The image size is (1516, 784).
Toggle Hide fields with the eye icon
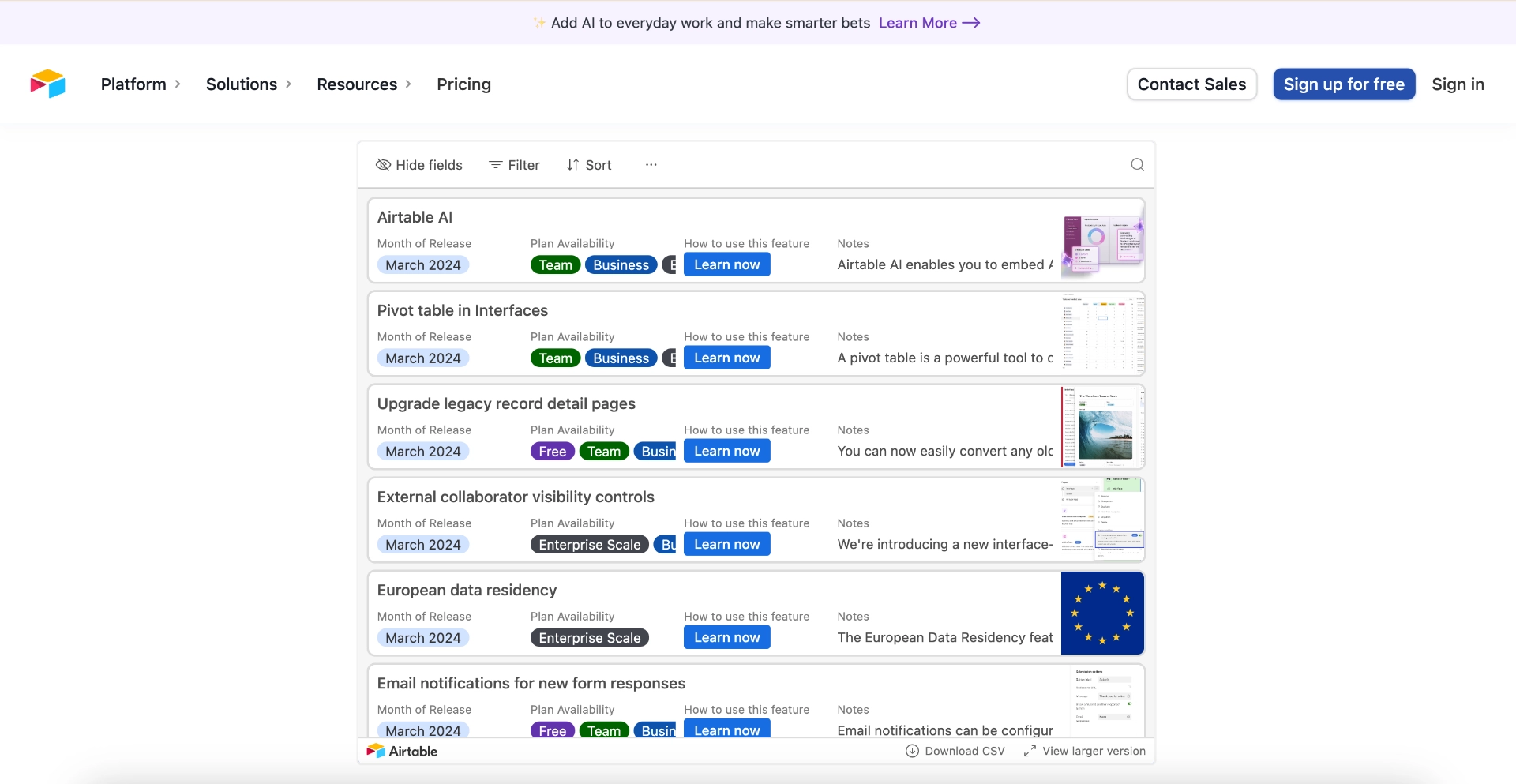click(418, 165)
